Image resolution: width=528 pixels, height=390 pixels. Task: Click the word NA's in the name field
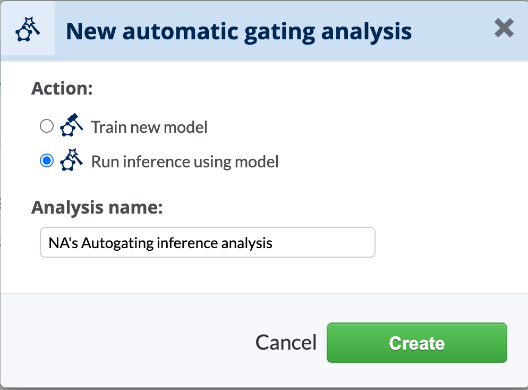coord(63,242)
